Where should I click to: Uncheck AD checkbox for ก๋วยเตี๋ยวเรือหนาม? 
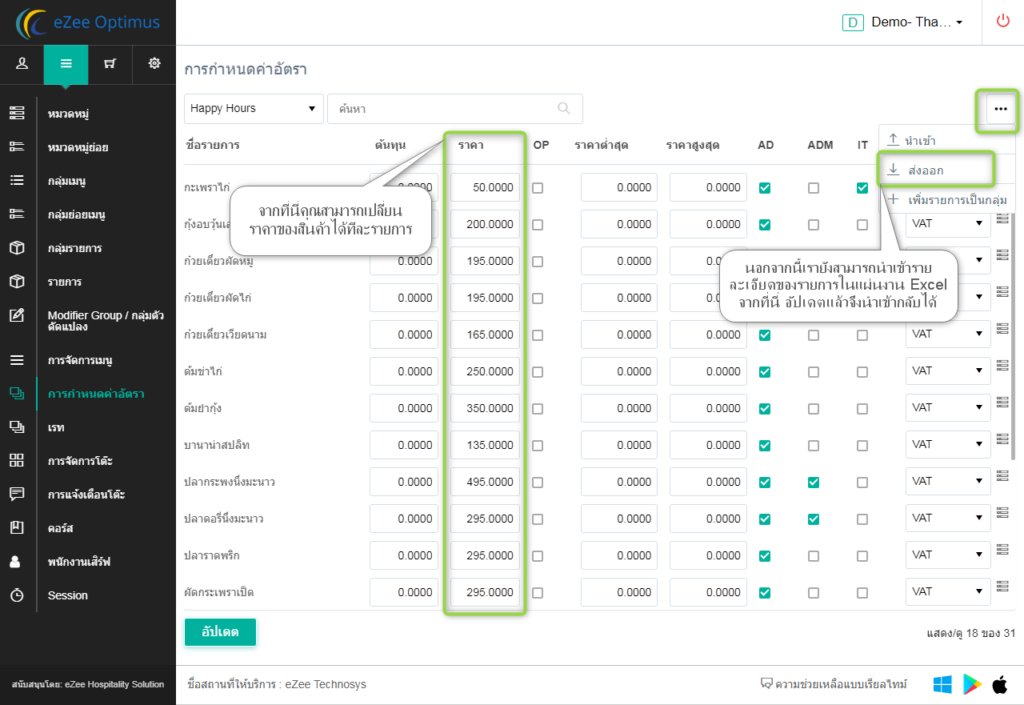coord(765,336)
